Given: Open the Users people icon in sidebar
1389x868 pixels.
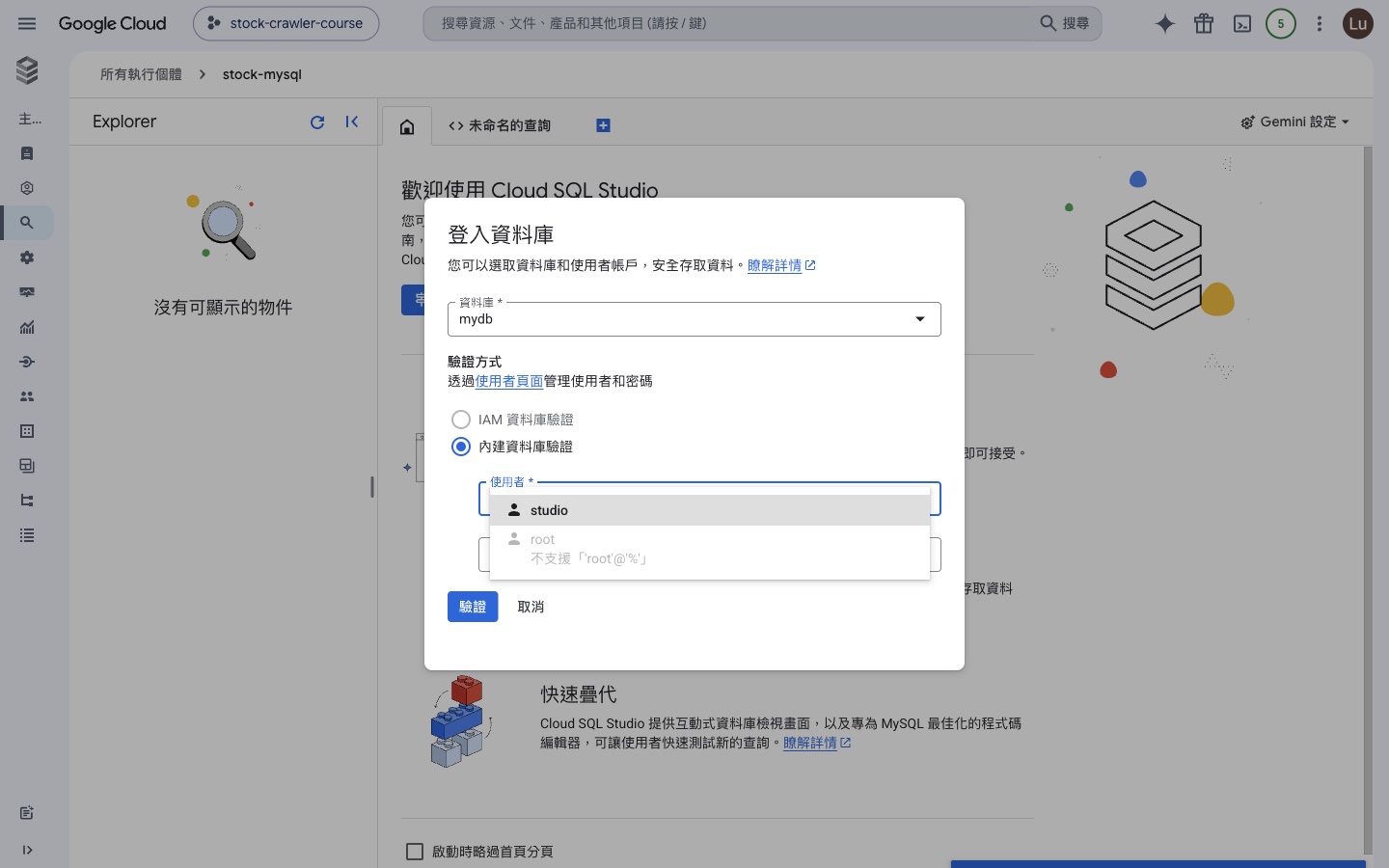Looking at the screenshot, I should (27, 396).
